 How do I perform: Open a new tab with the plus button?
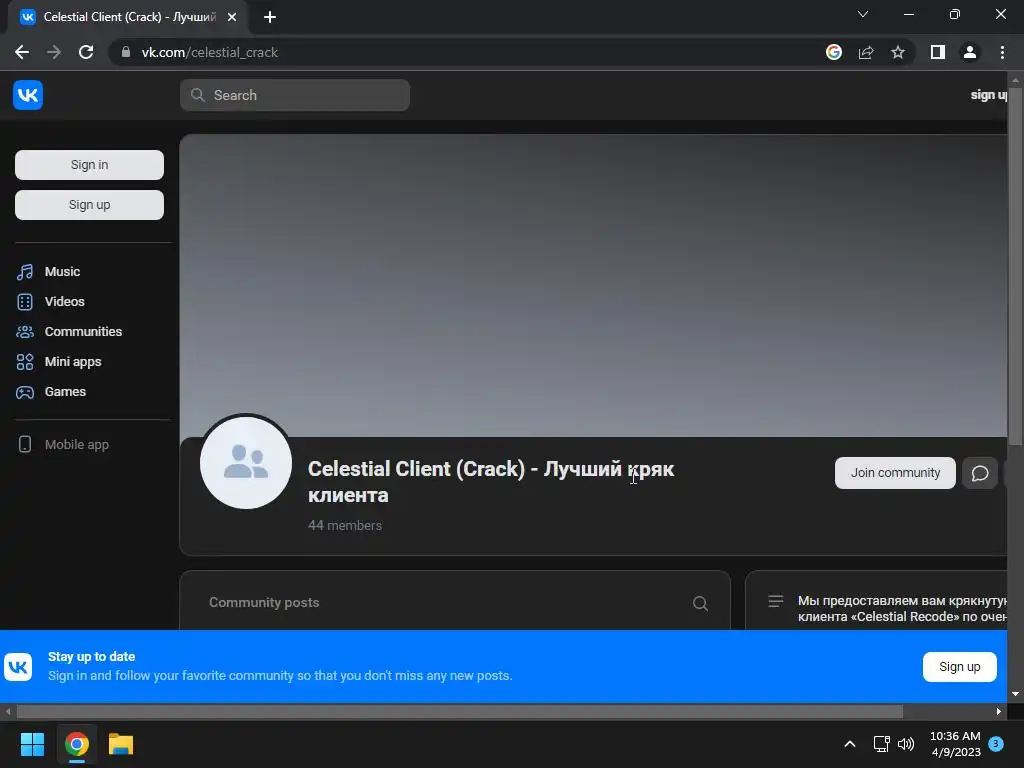coord(270,17)
